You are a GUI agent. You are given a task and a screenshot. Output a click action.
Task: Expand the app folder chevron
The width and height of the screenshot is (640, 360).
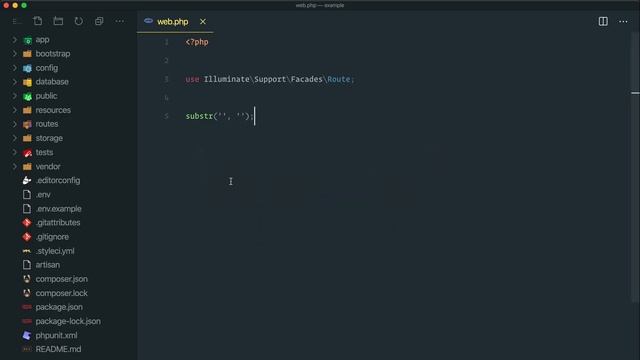coord(15,40)
